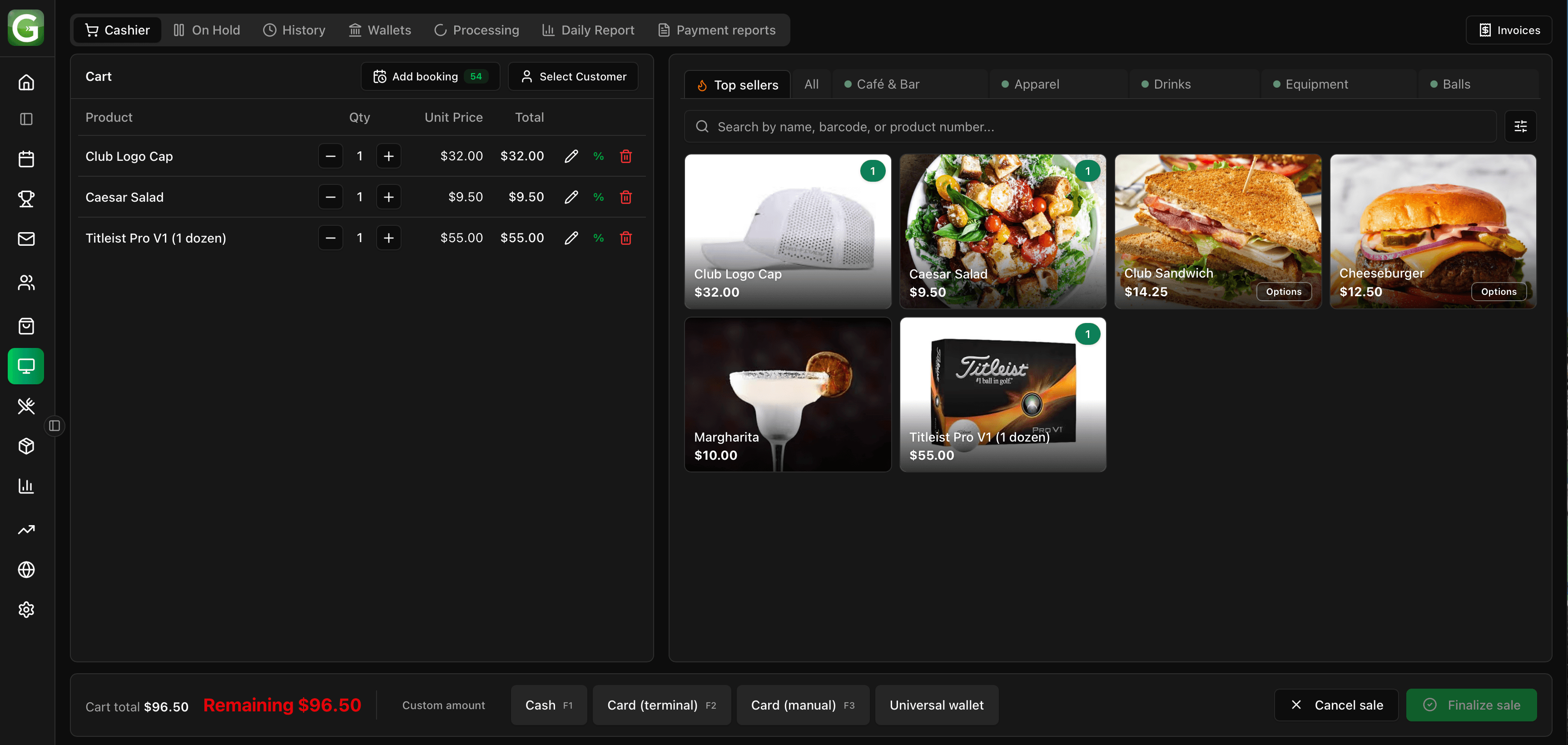Open product filter sliders icon
This screenshot has height=745, width=1568.
coord(1520,127)
